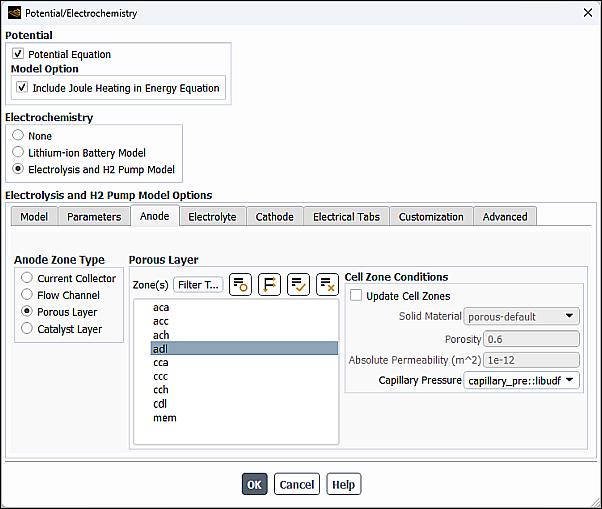Click the Porosity input field
Viewport: 602px width, 509px height.
tap(531, 339)
